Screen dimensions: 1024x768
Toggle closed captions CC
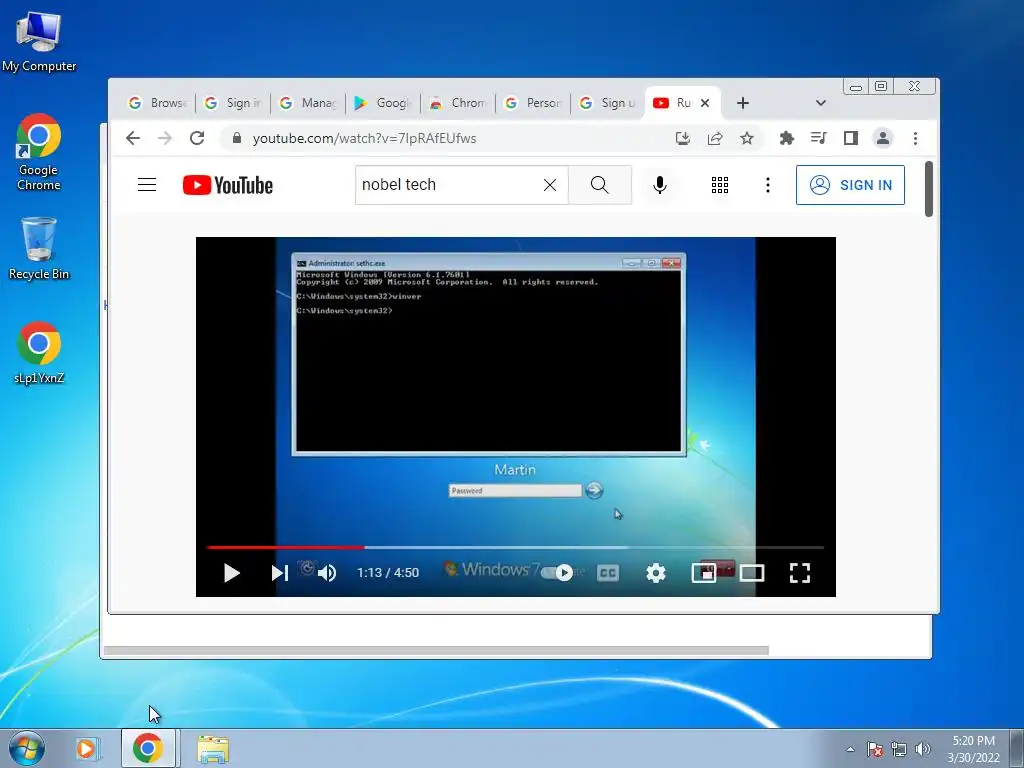coord(607,573)
